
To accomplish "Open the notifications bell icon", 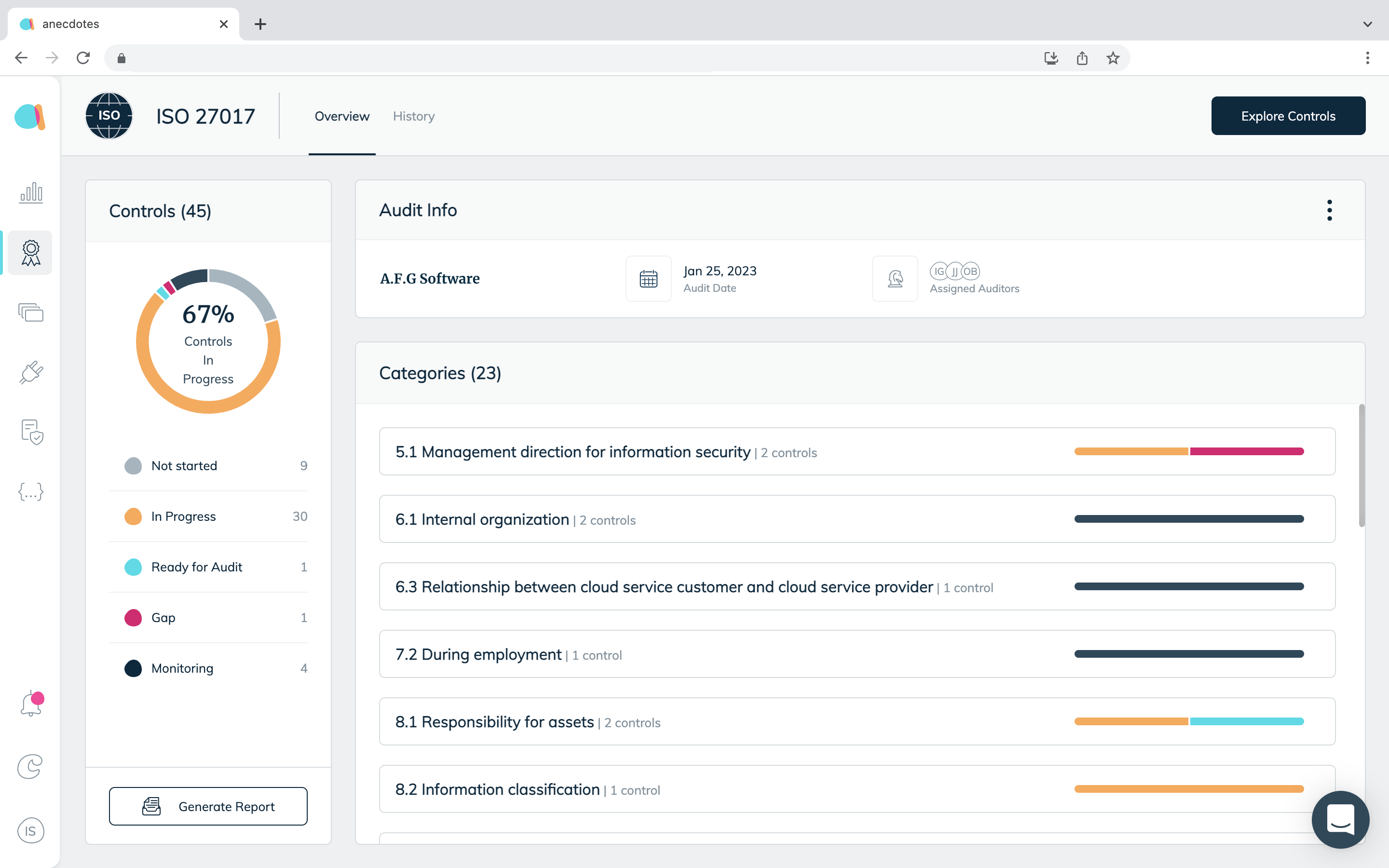I will [31, 704].
